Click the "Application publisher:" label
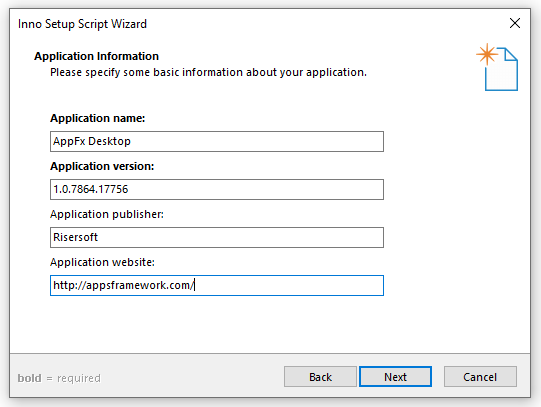Screen dimensions: 541x407 (x=107, y=214)
